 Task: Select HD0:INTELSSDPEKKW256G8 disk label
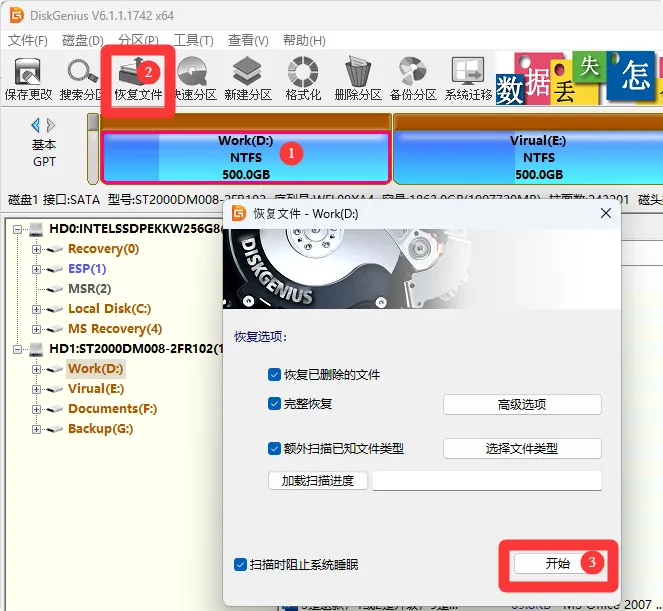[x=135, y=229]
